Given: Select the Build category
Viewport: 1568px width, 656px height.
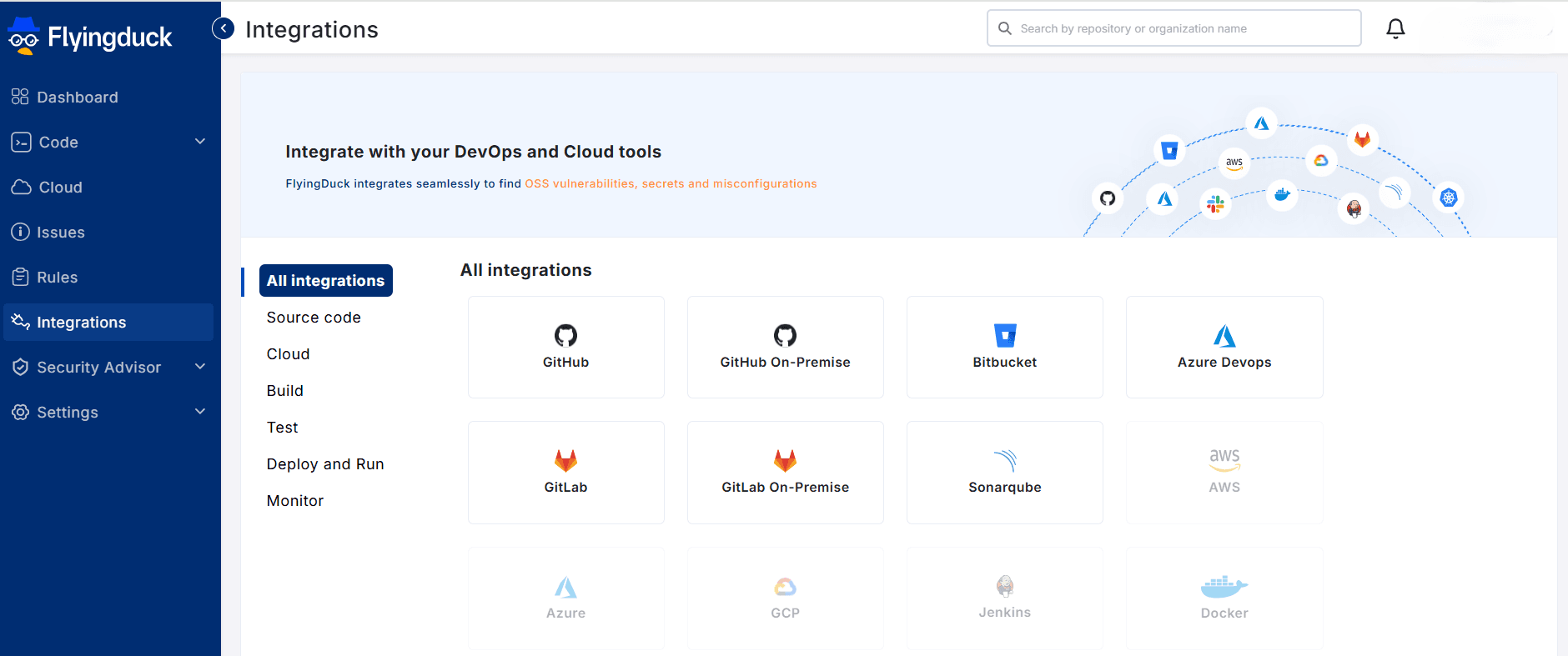Looking at the screenshot, I should click(284, 391).
